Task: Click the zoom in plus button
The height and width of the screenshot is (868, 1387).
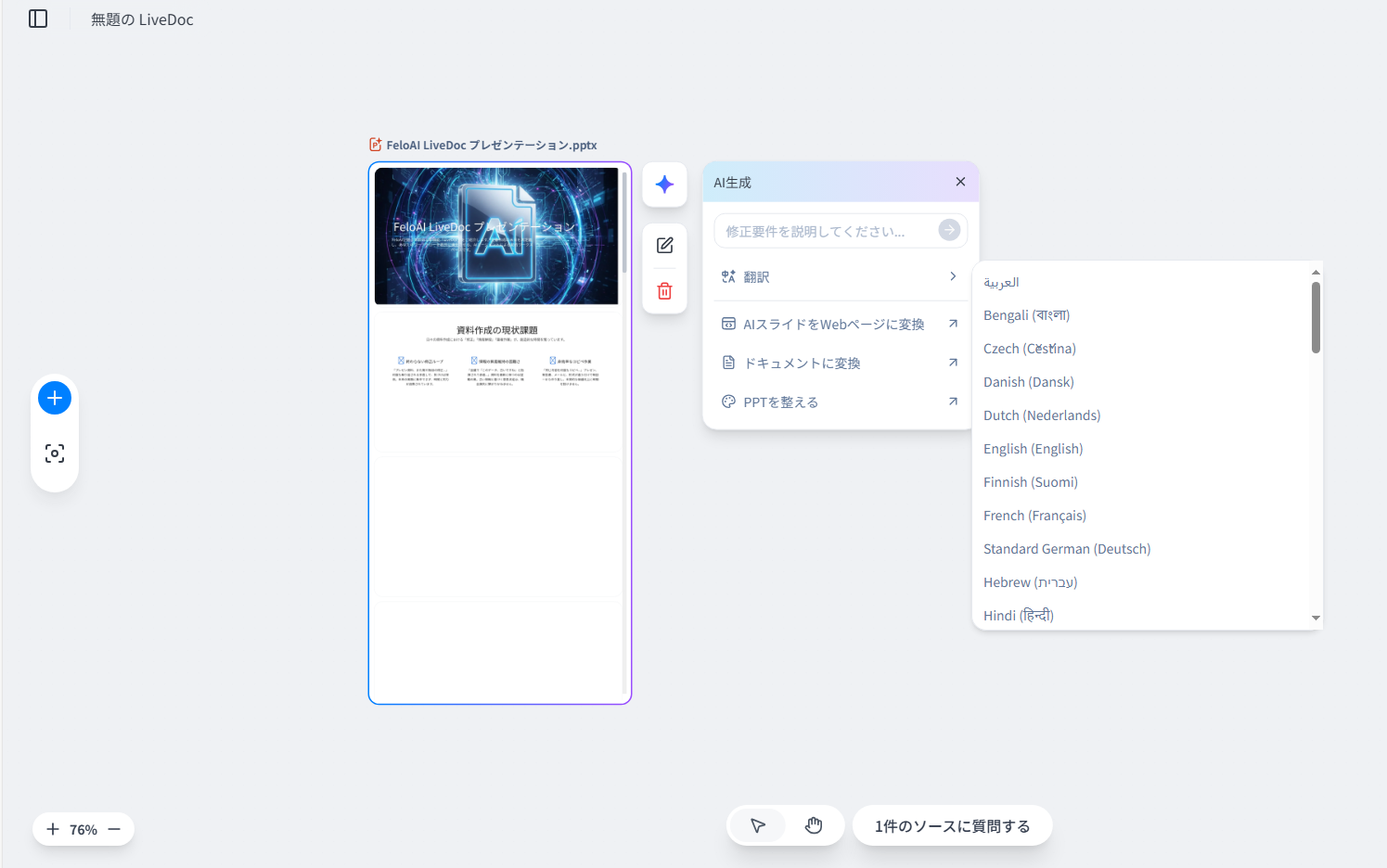Action: [53, 829]
